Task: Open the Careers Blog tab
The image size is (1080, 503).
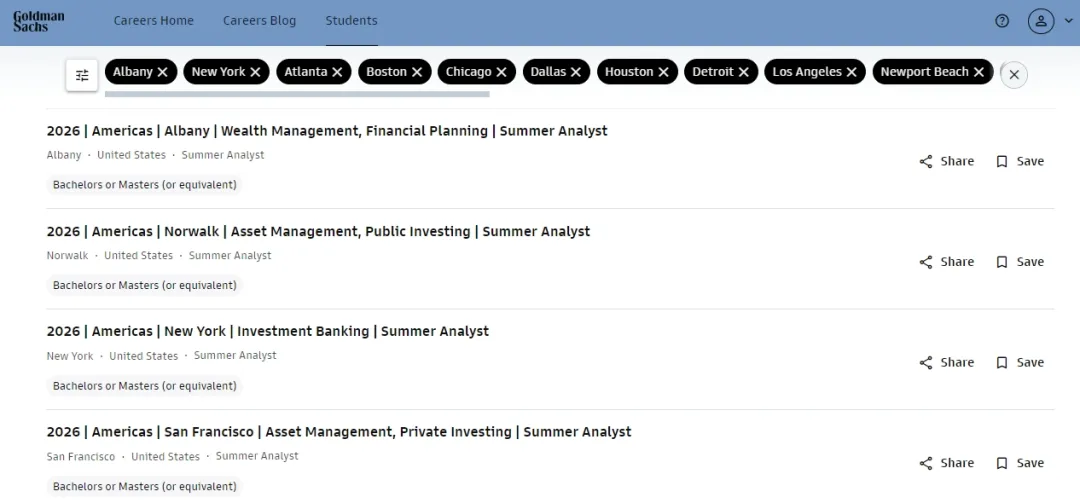Action: click(x=260, y=21)
